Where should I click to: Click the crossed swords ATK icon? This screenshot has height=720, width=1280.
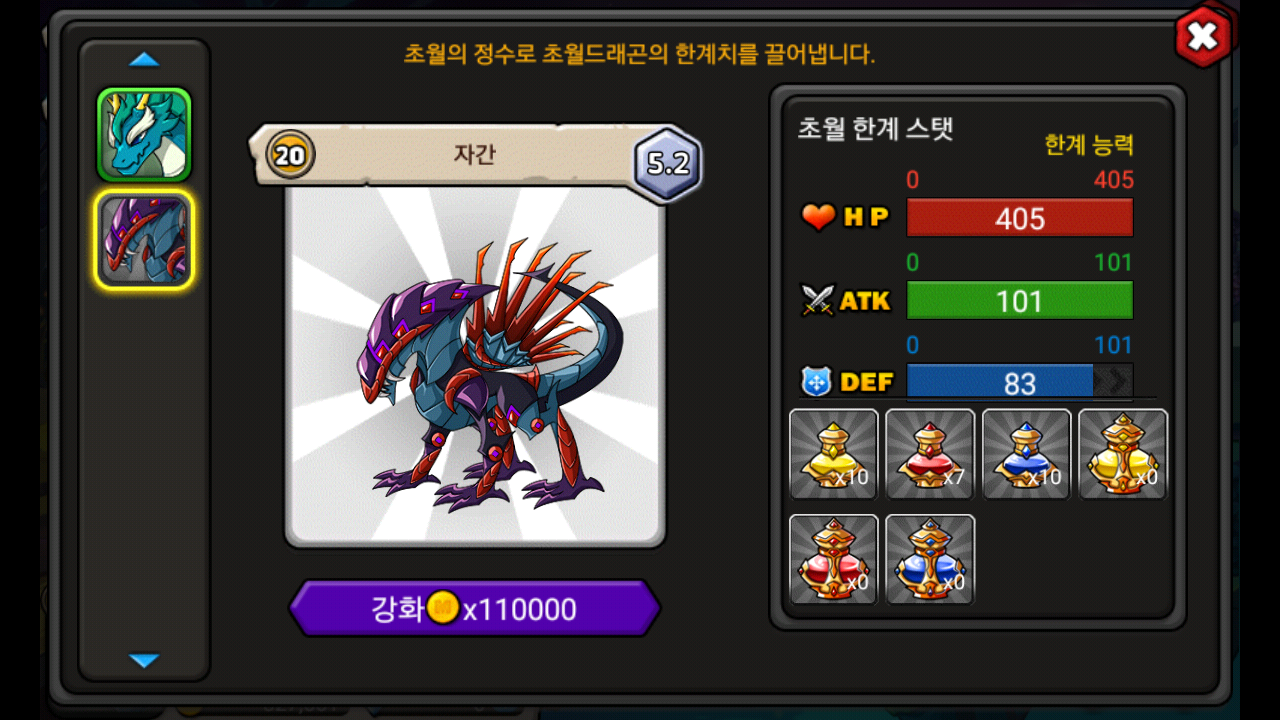(818, 300)
